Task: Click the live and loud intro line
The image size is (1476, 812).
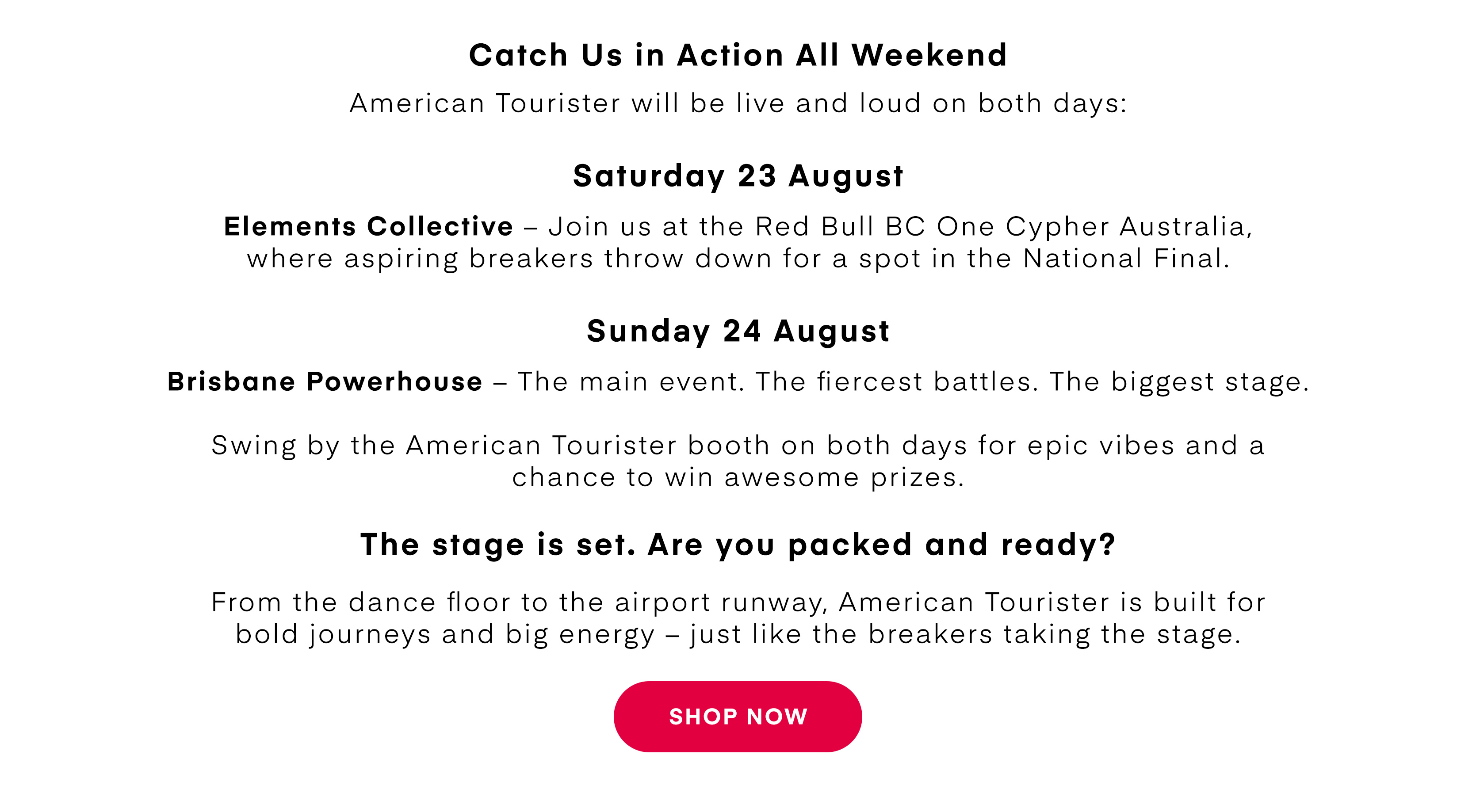Action: tap(738, 103)
